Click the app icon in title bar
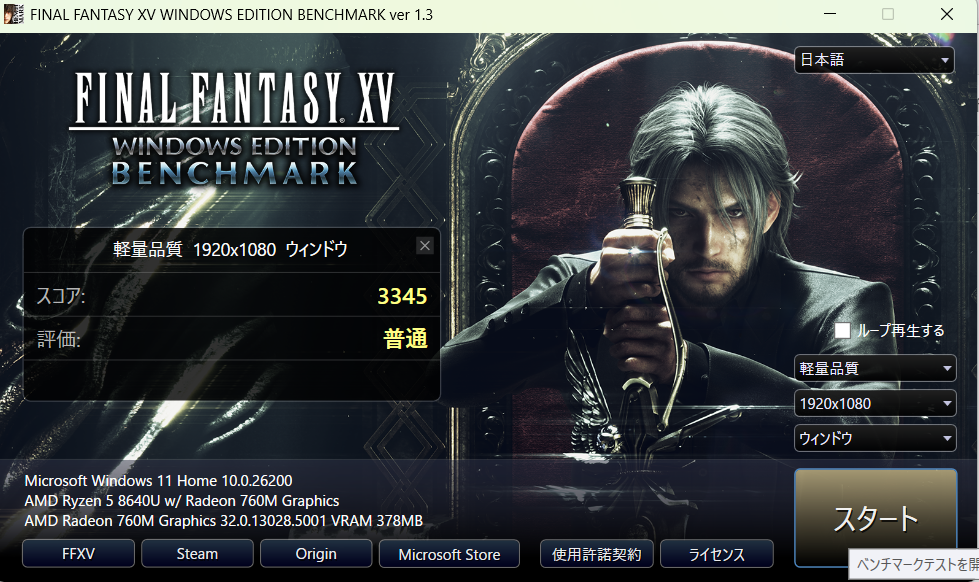The height and width of the screenshot is (582, 979). [14, 14]
